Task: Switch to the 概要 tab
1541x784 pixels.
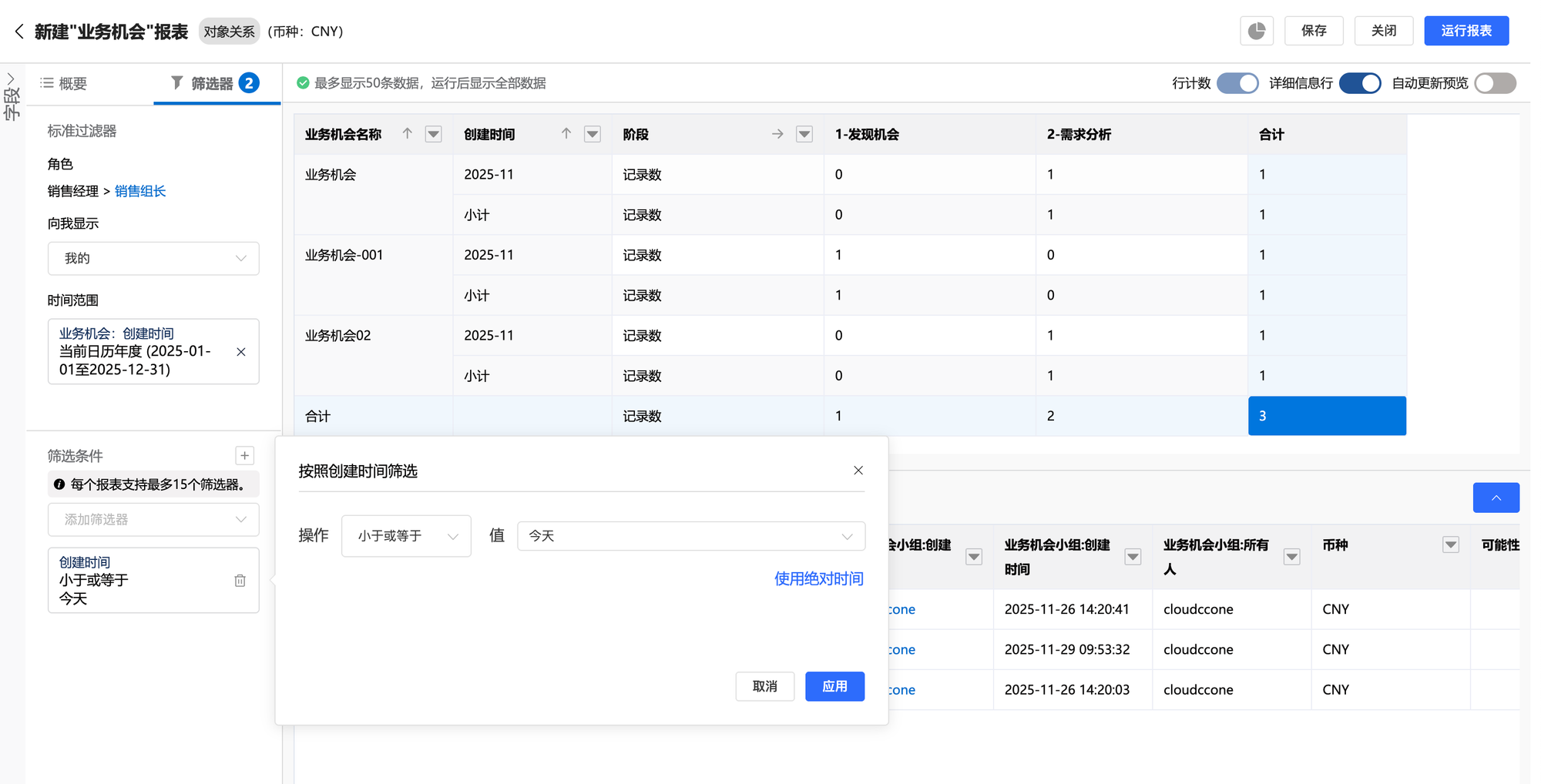Action: point(65,83)
